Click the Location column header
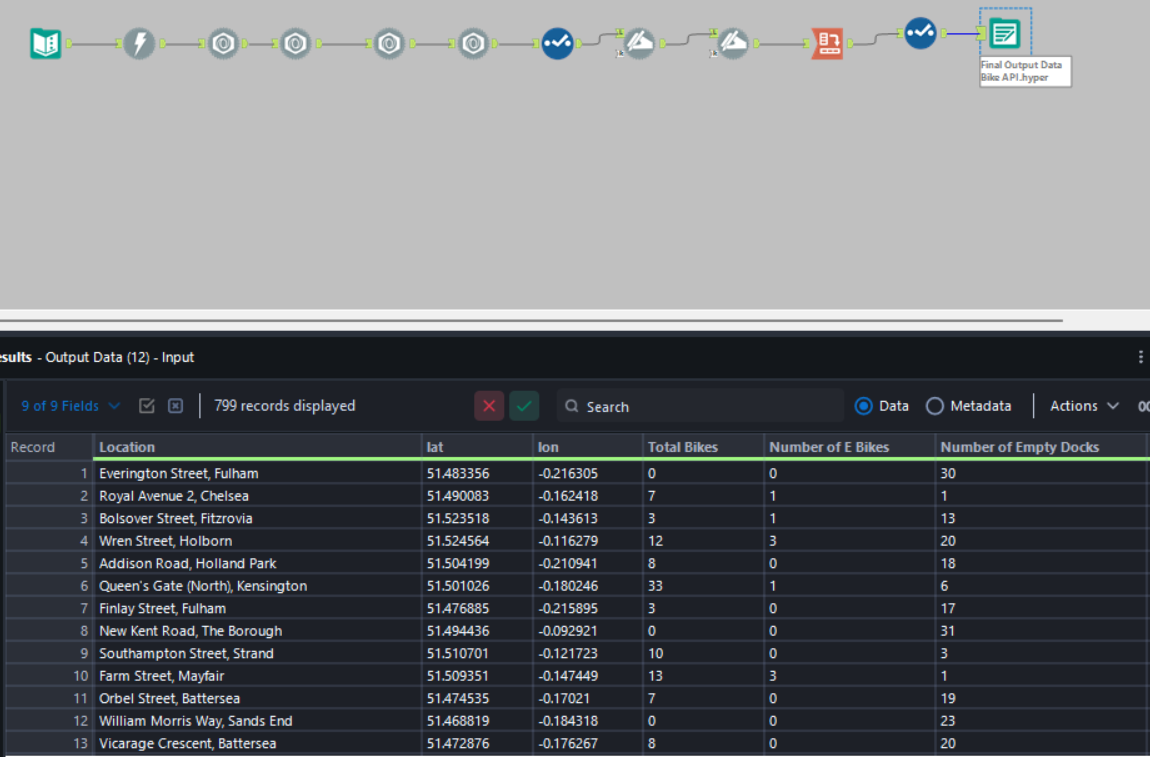Screen dimensions: 1150x757 point(257,447)
